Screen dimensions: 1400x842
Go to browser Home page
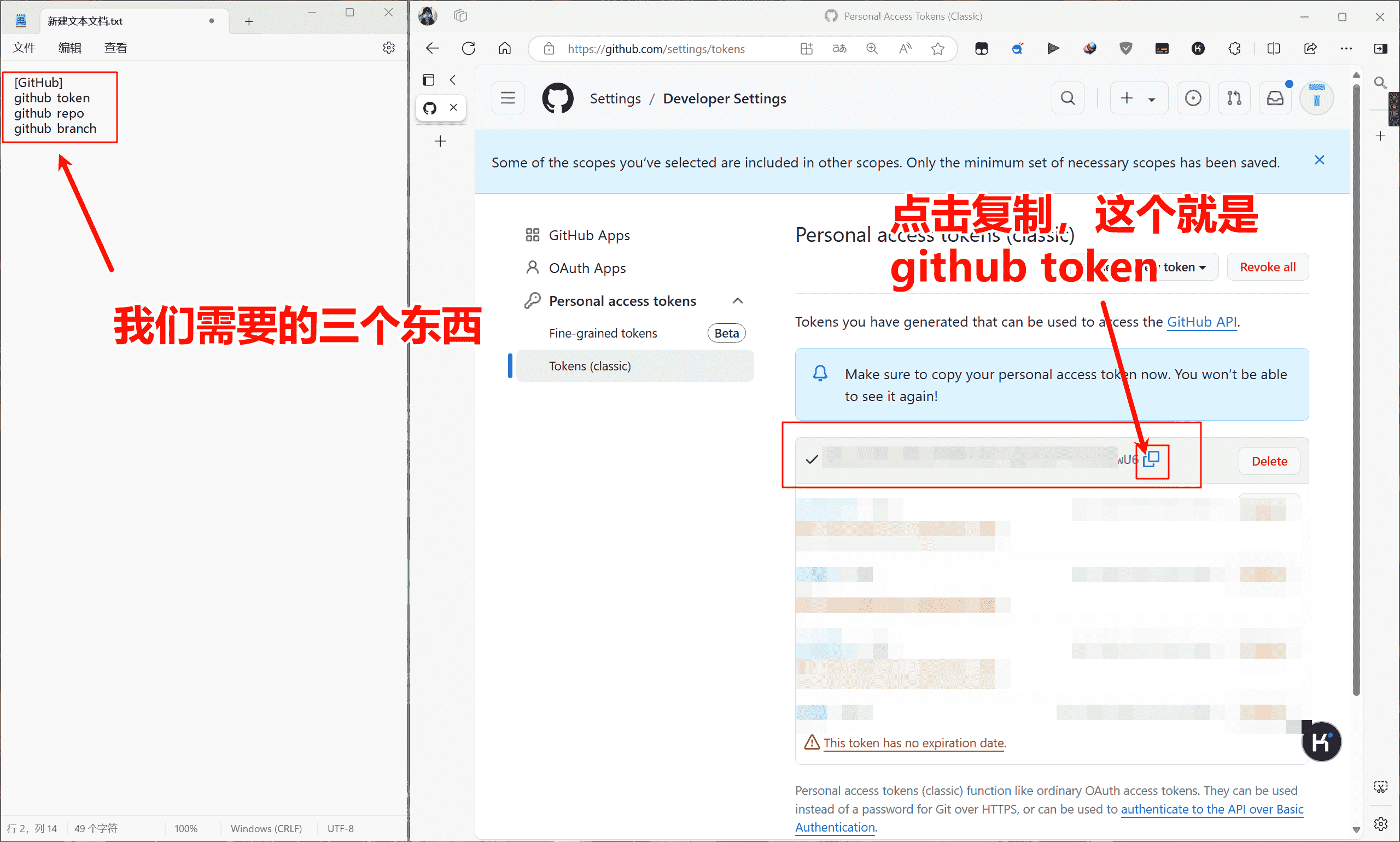pyautogui.click(x=505, y=49)
